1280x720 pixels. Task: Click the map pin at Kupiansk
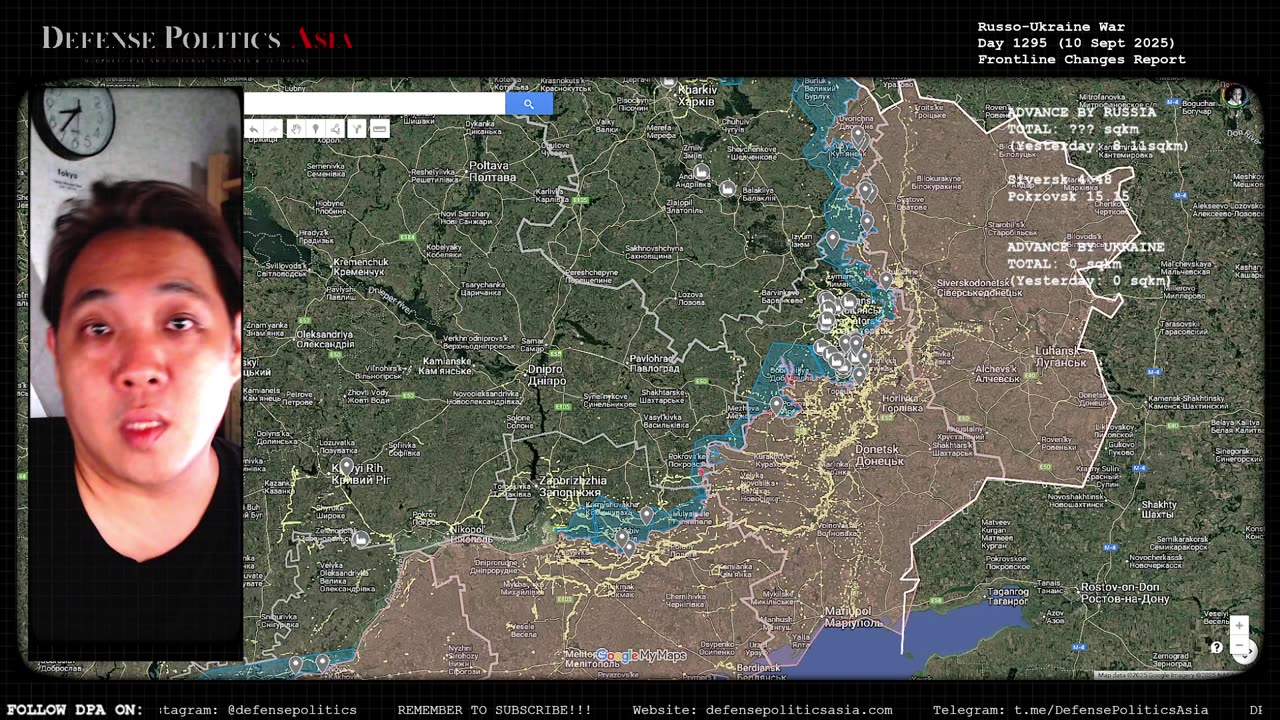(x=857, y=135)
